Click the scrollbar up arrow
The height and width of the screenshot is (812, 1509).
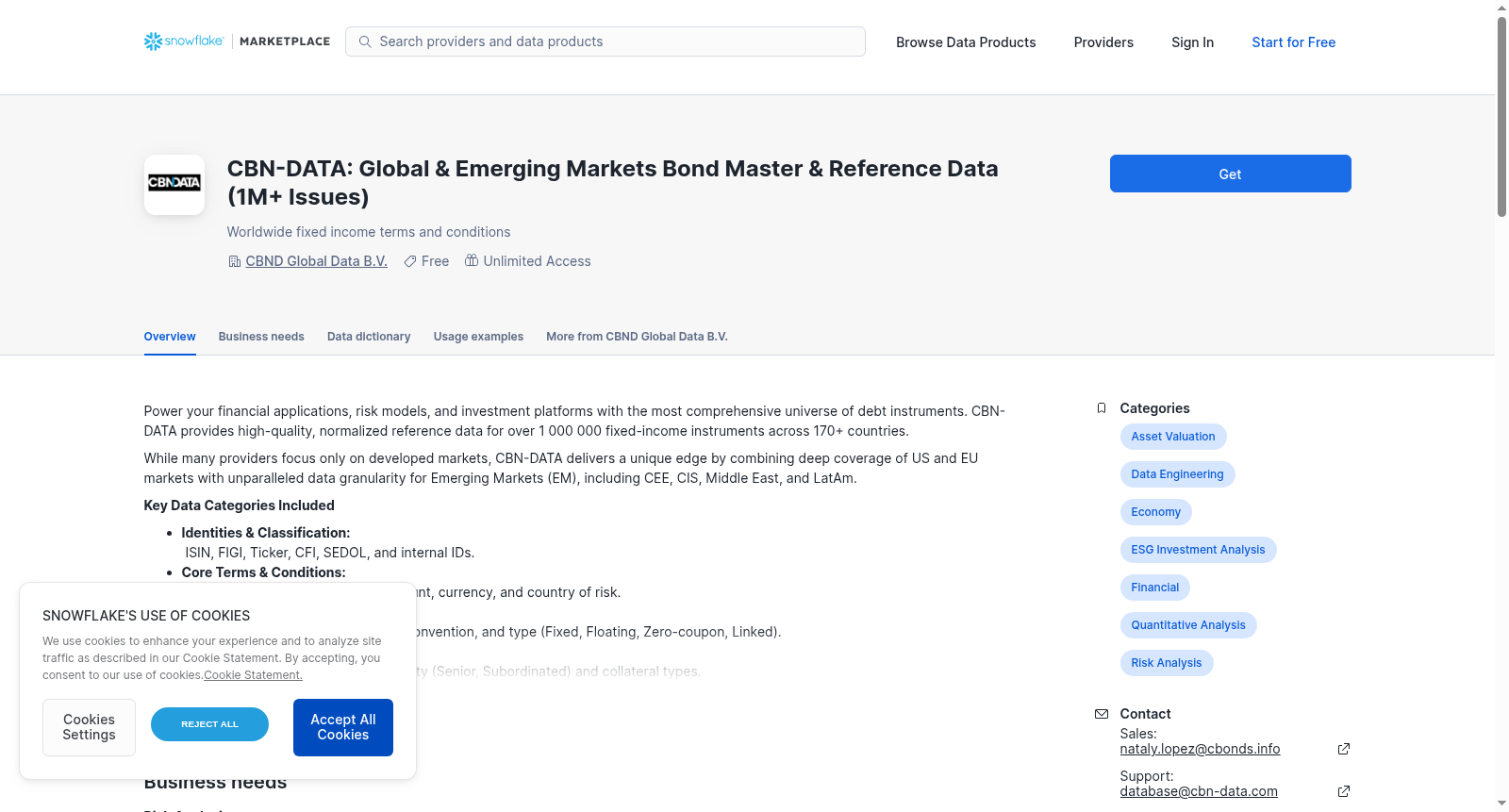1501,8
